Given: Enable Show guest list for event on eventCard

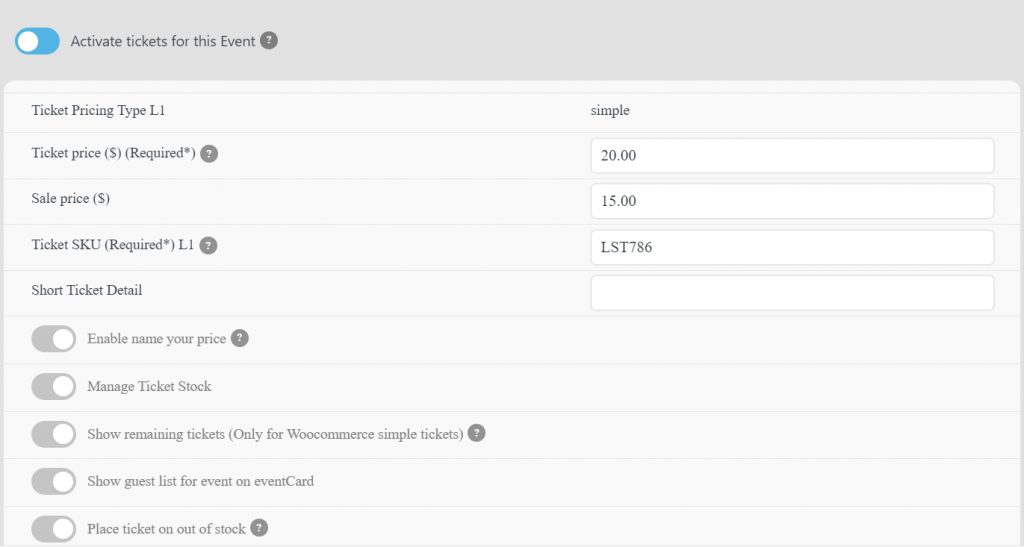Looking at the screenshot, I should pos(54,482).
